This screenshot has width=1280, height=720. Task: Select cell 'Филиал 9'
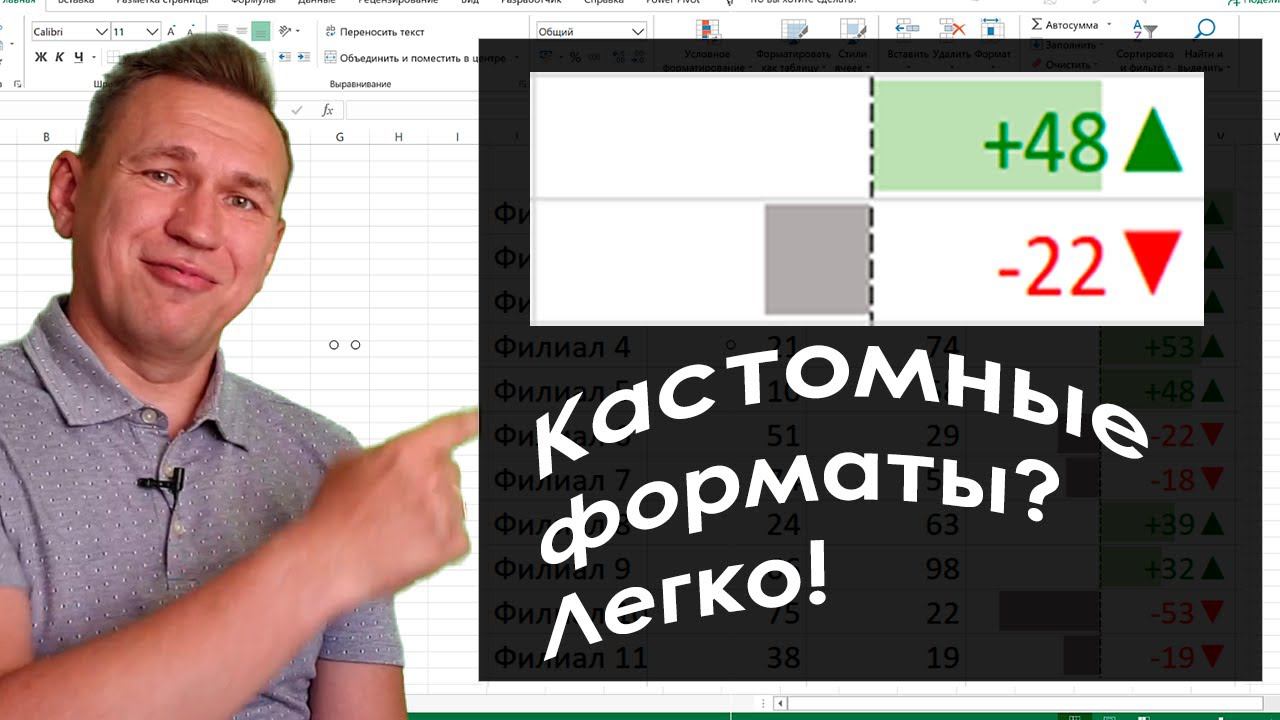point(562,568)
